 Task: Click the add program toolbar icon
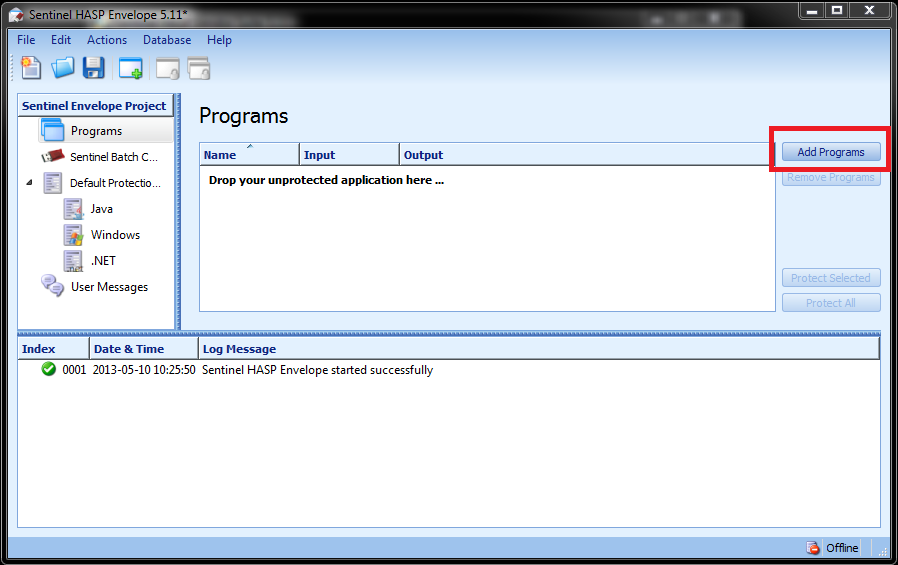(131, 69)
